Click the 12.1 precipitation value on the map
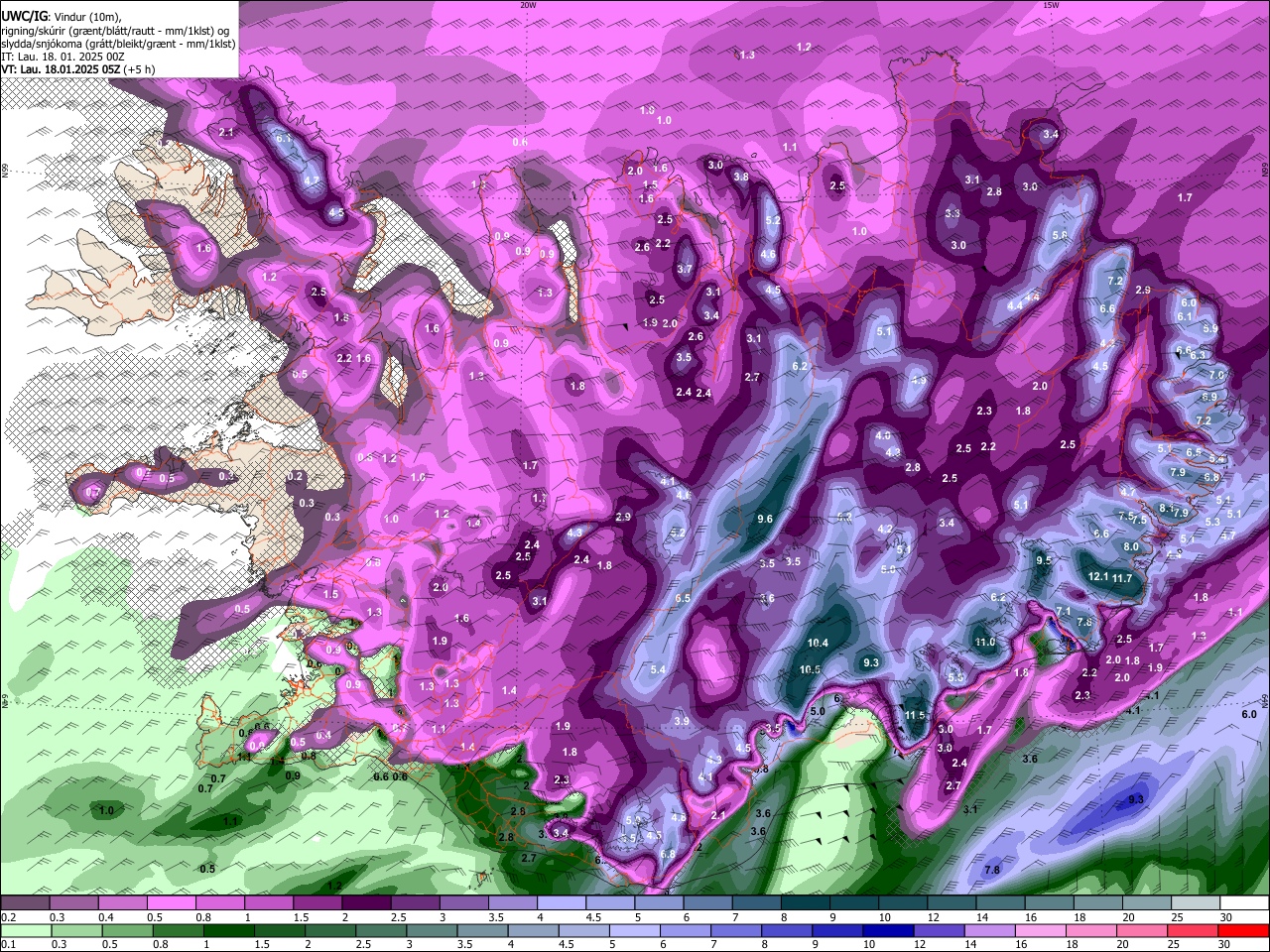Screen dimensions: 1270x952 pyautogui.click(x=1098, y=576)
